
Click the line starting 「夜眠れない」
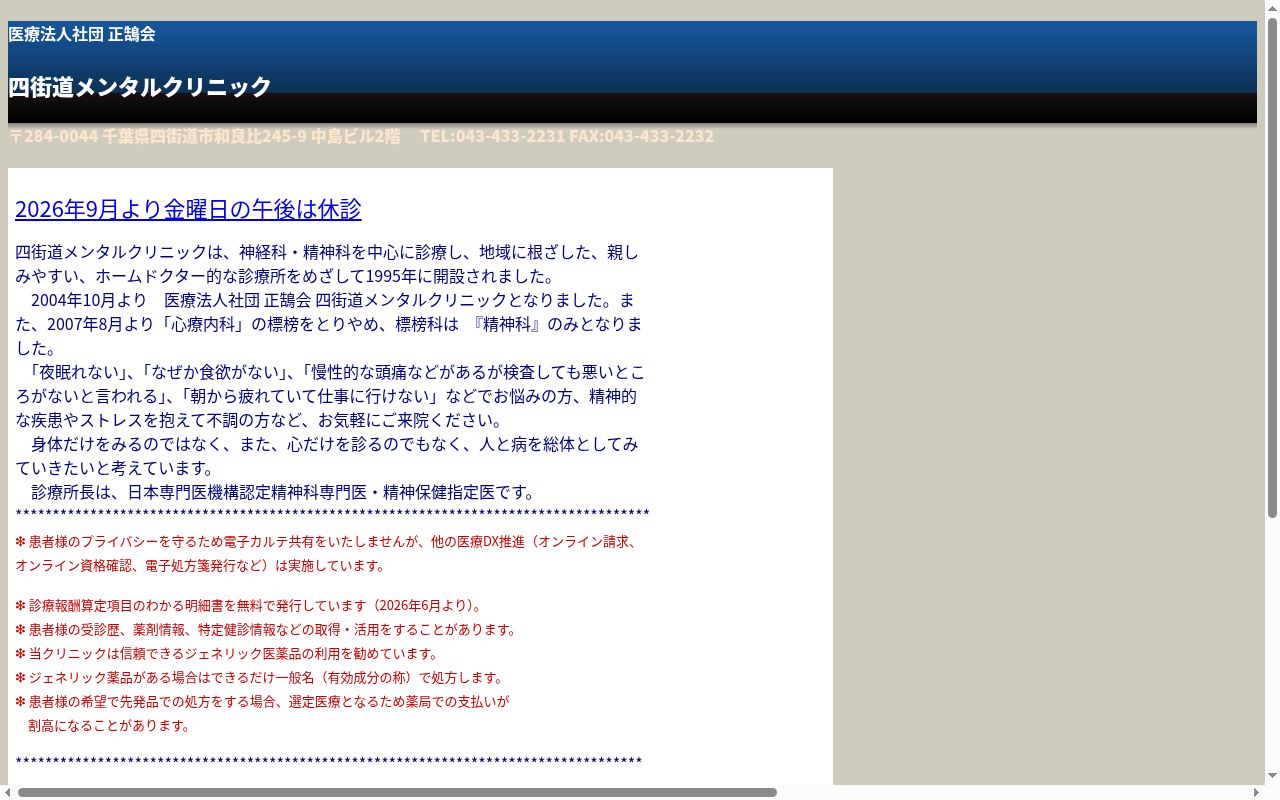330,396
